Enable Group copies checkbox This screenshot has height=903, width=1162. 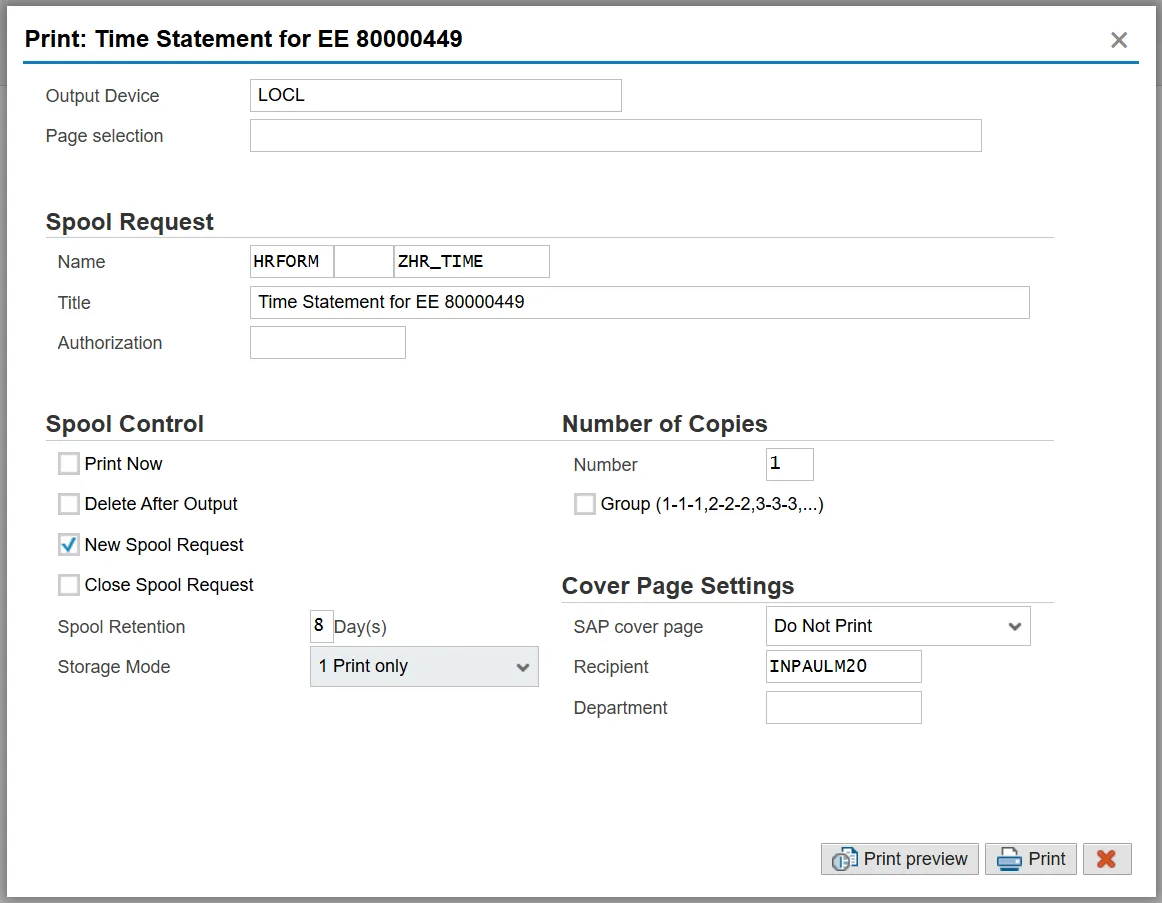[585, 505]
